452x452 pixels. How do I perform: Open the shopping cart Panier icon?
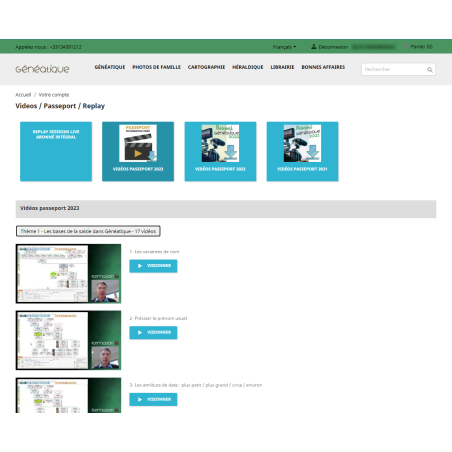point(406,46)
